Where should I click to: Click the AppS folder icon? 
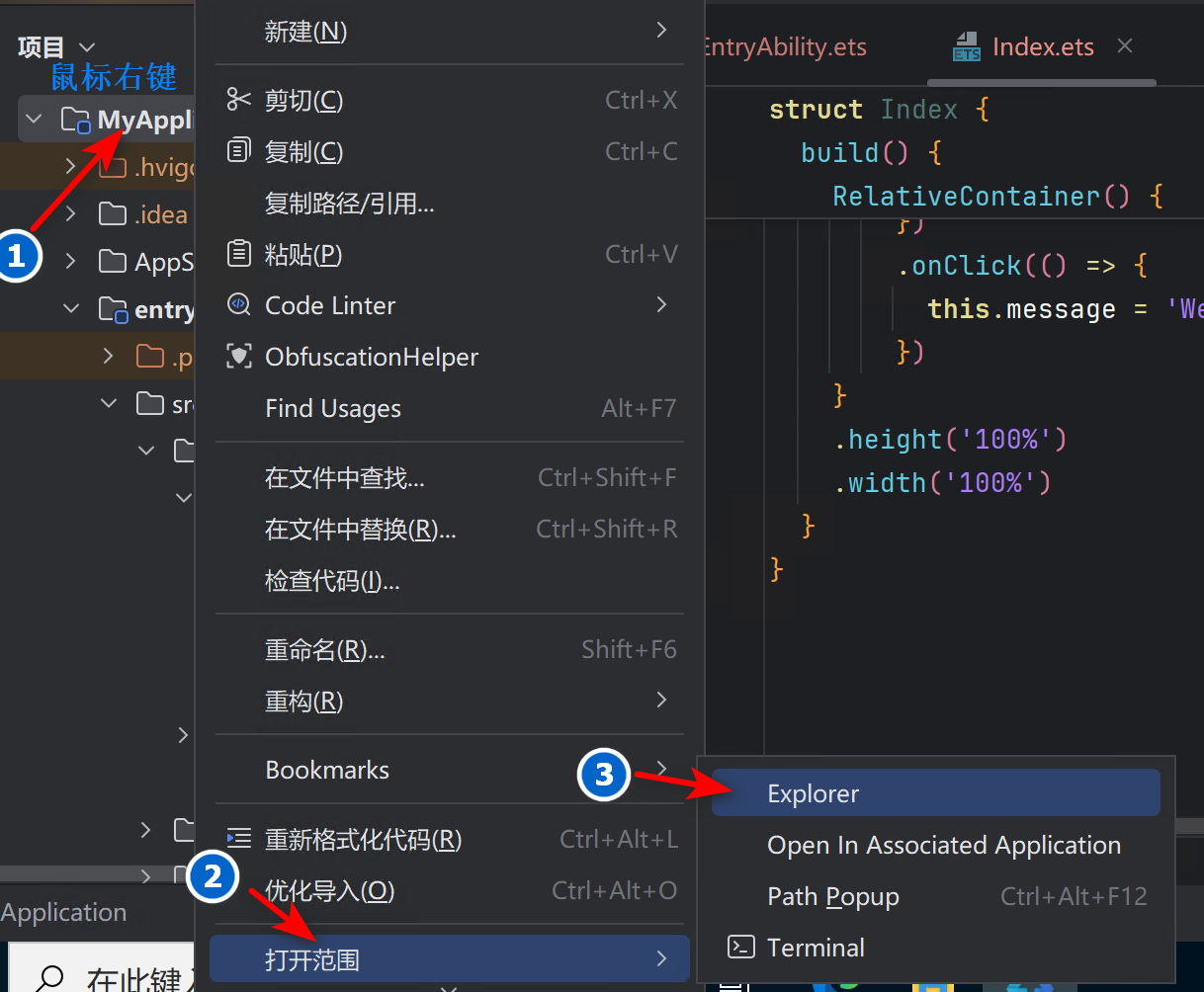(113, 262)
